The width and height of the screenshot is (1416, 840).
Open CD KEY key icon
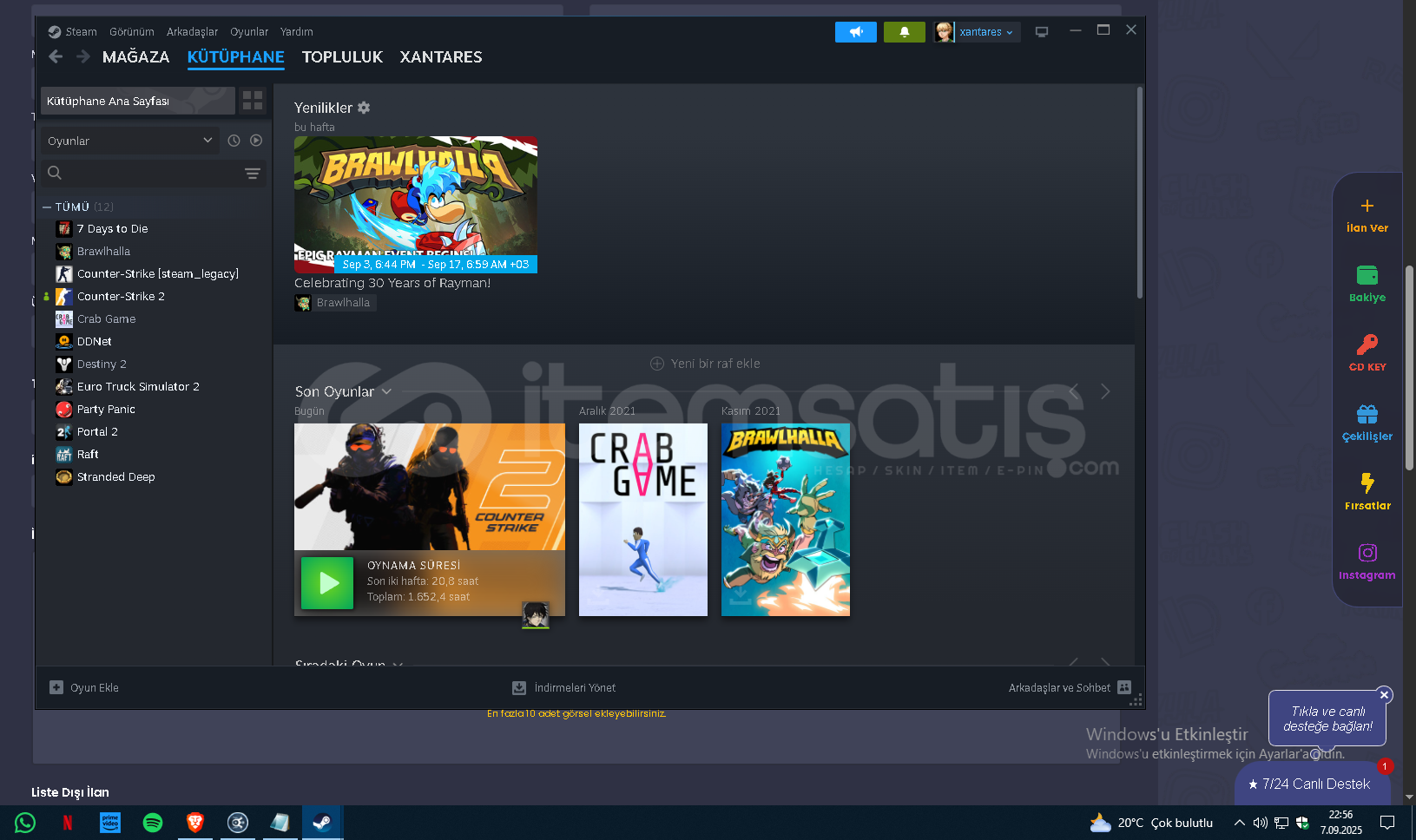(1367, 345)
